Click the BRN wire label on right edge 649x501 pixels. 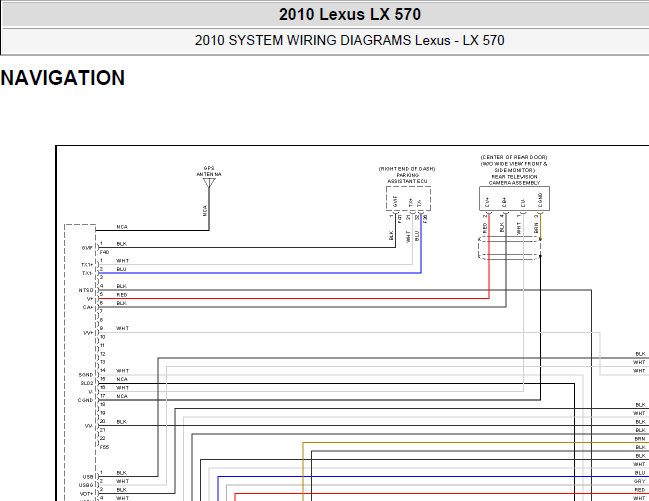pyautogui.click(x=639, y=439)
